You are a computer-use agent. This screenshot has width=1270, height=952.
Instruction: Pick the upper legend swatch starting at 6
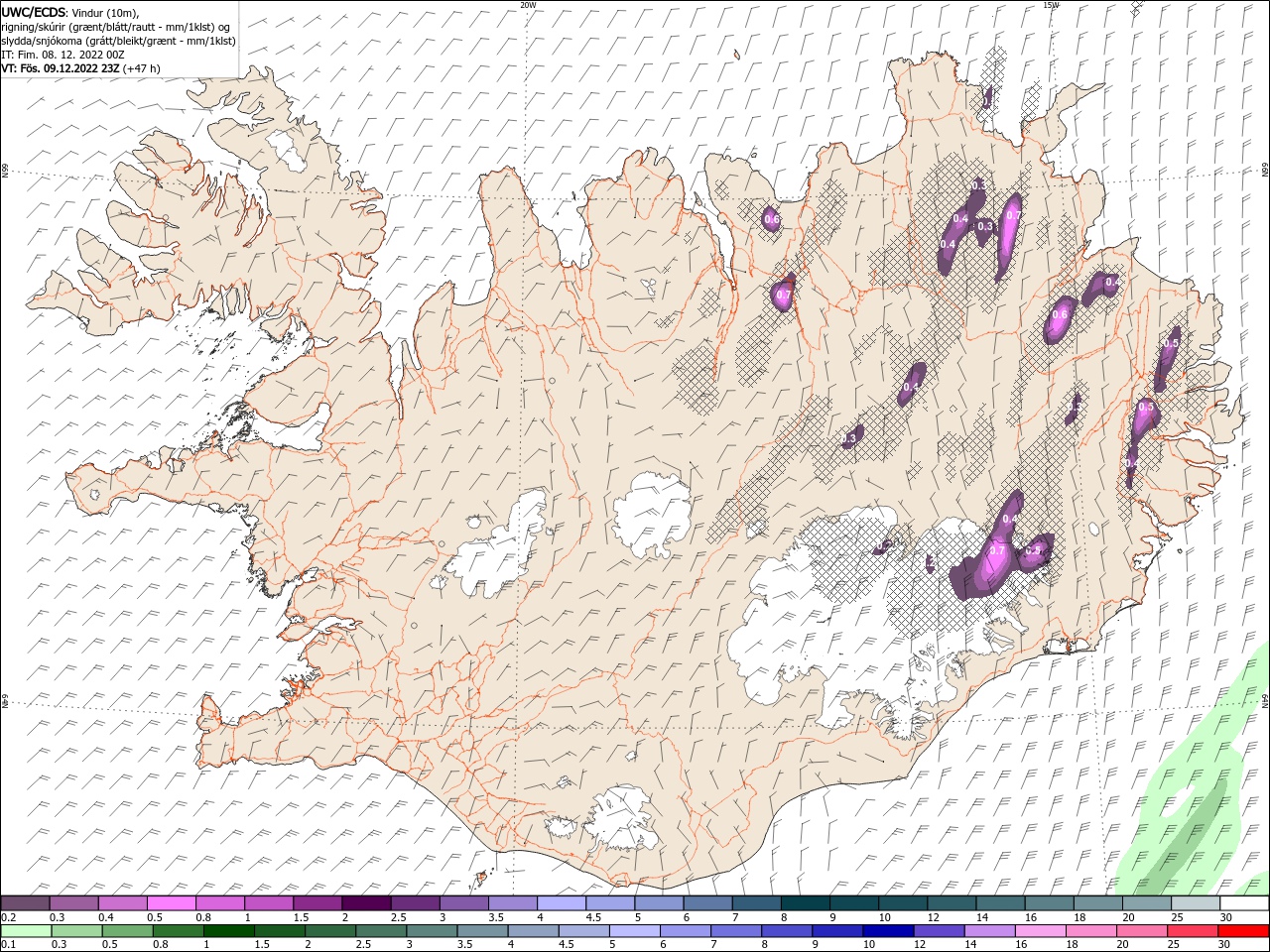(x=707, y=903)
